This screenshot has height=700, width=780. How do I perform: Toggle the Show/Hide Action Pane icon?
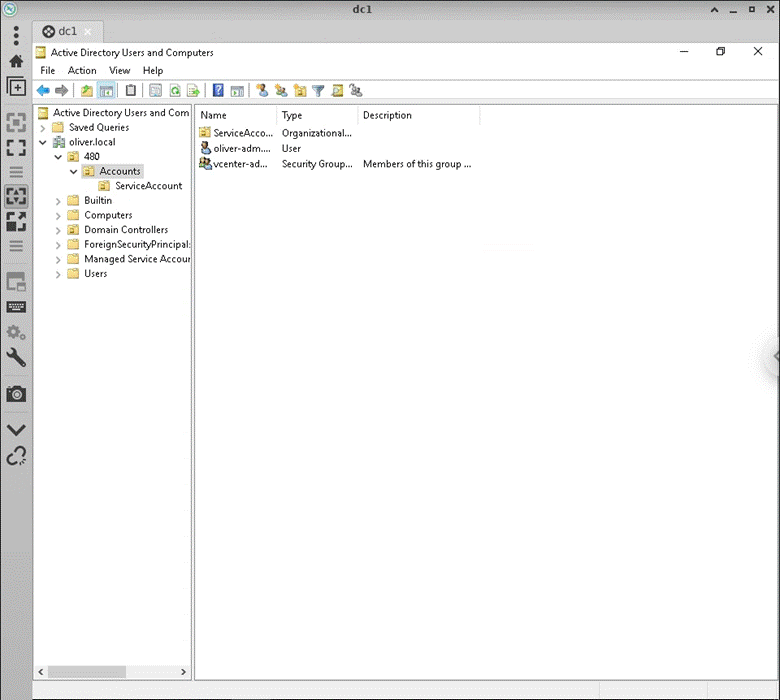[x=237, y=91]
